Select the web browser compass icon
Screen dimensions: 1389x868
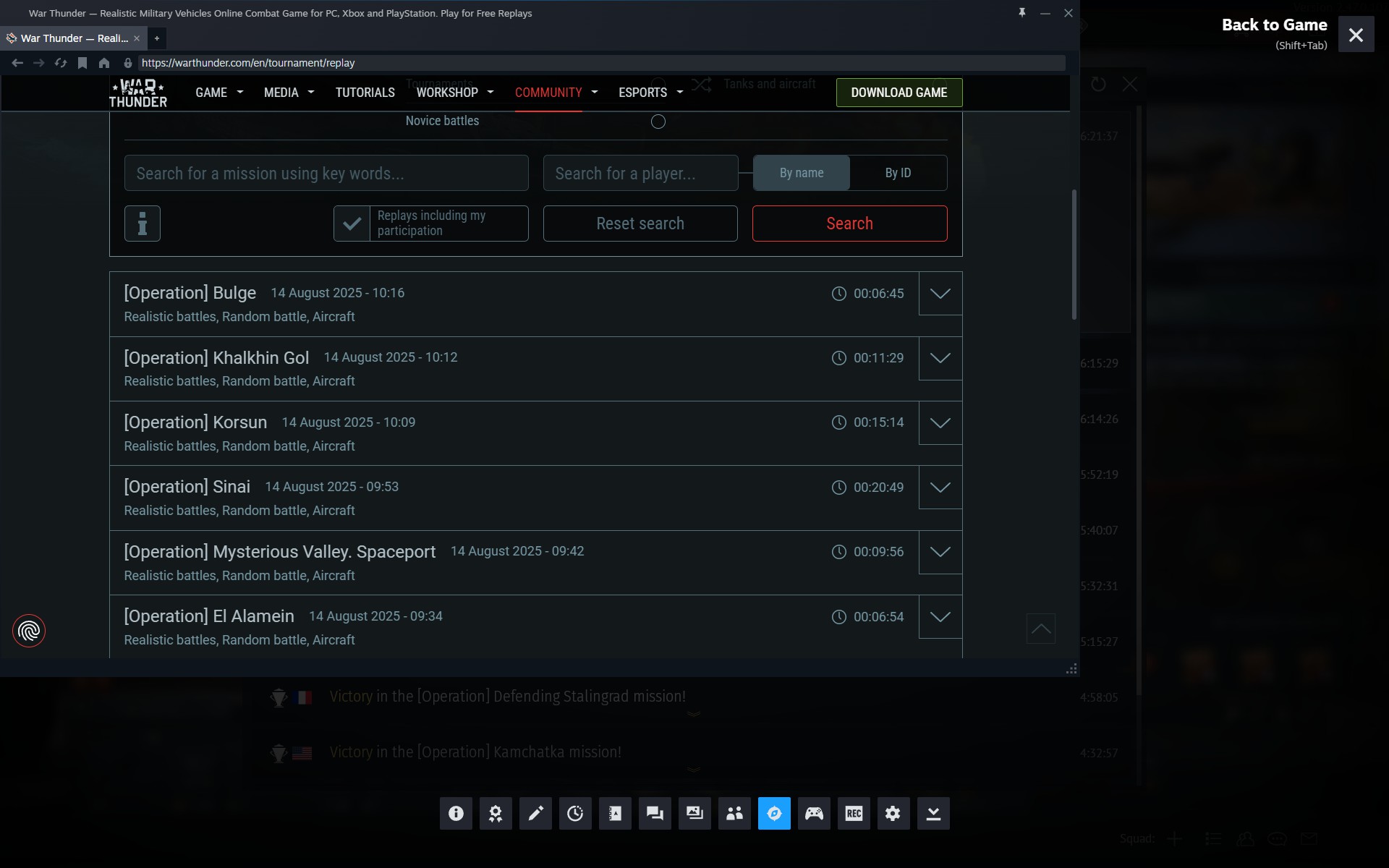tap(774, 814)
